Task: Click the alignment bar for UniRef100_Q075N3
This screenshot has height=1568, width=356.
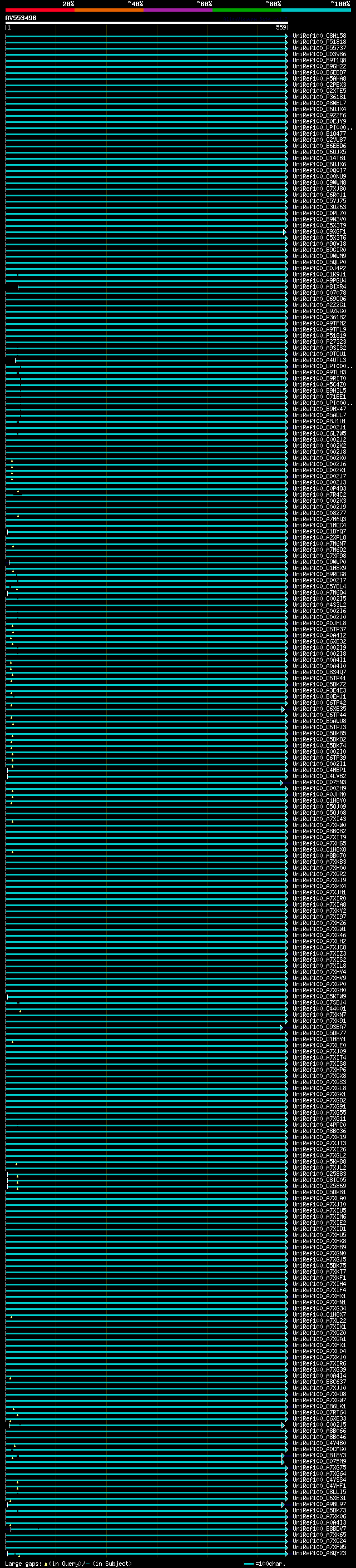Action: [145, 783]
